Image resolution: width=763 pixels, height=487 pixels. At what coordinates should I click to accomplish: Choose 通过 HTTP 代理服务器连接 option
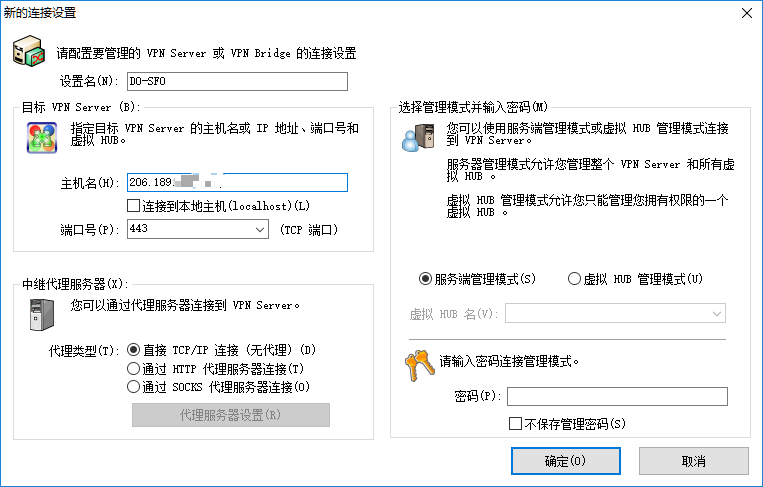pyautogui.click(x=134, y=368)
